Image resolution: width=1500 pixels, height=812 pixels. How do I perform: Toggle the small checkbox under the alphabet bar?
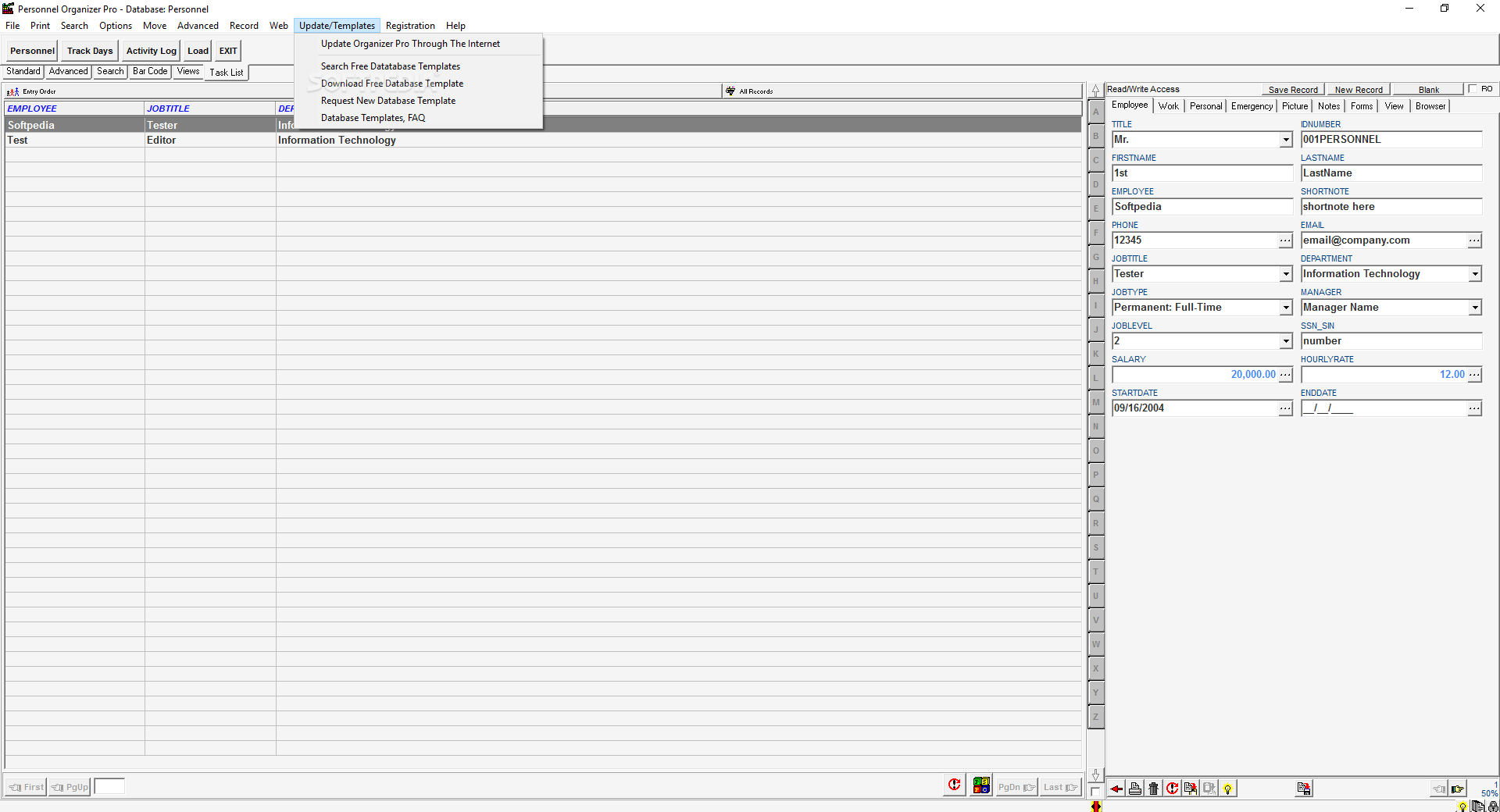click(x=1096, y=791)
